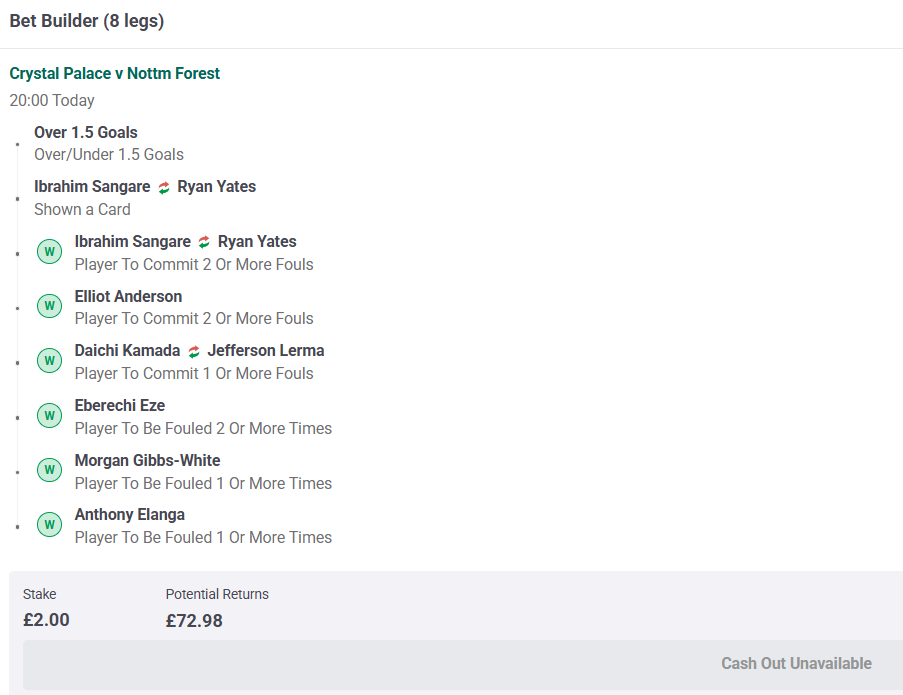The width and height of the screenshot is (903, 695).
Task: Click the Elliot Anderson player name
Action: (128, 297)
